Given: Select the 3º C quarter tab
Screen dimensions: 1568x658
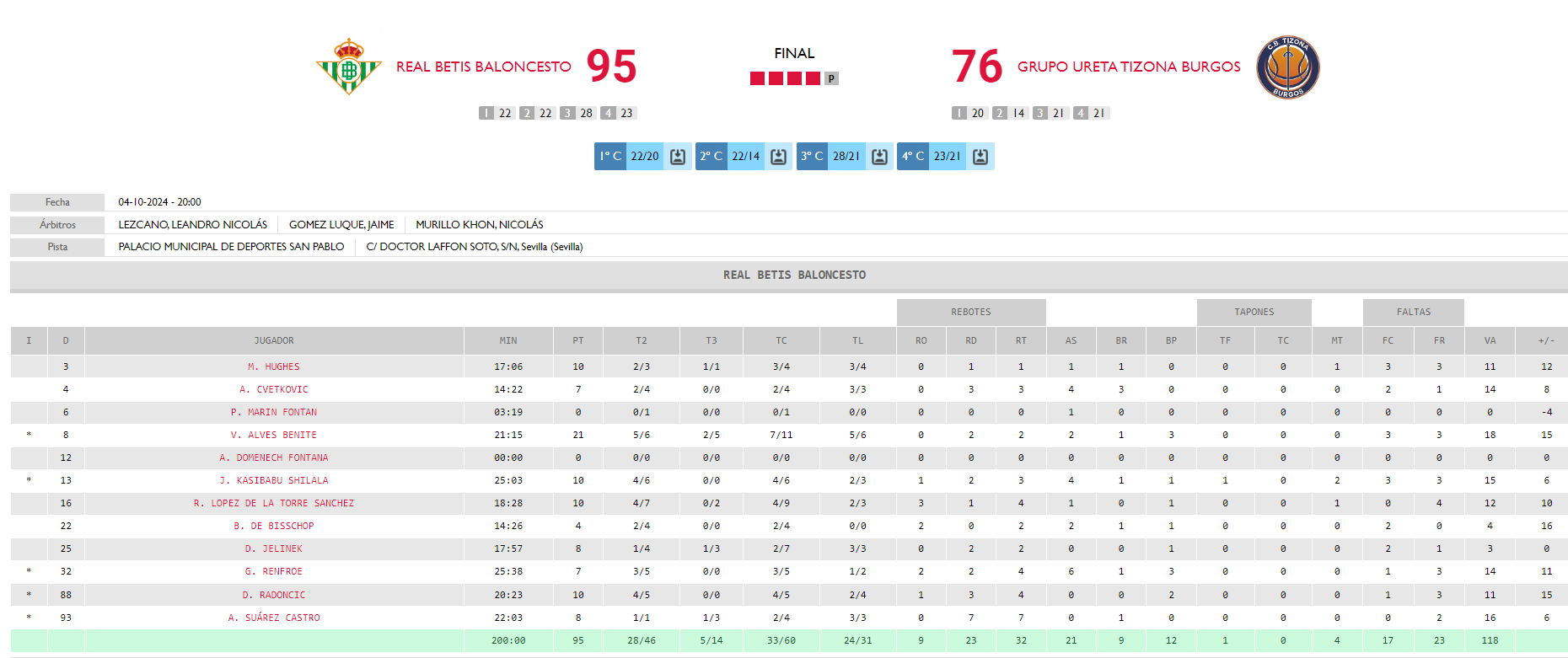Looking at the screenshot, I should pos(813,157).
